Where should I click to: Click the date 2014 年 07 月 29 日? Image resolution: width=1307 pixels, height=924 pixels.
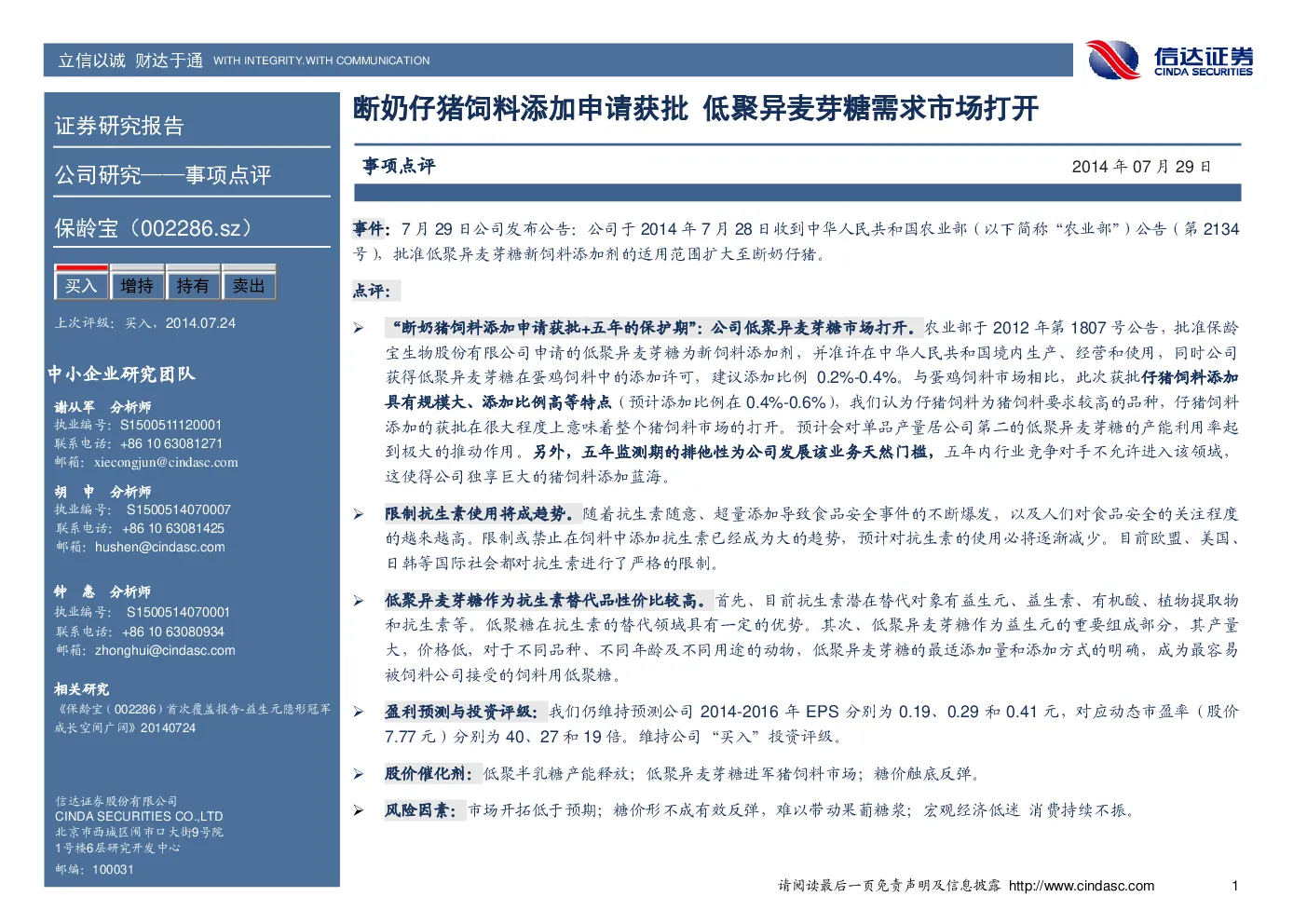1141,167
